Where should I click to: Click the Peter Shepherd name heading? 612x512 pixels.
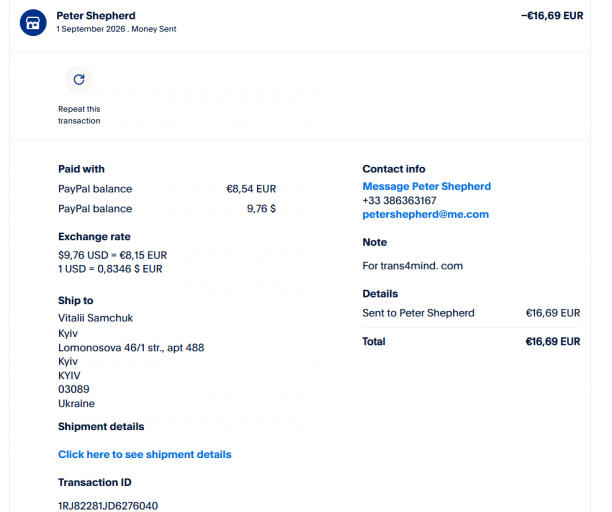pyautogui.click(x=96, y=16)
